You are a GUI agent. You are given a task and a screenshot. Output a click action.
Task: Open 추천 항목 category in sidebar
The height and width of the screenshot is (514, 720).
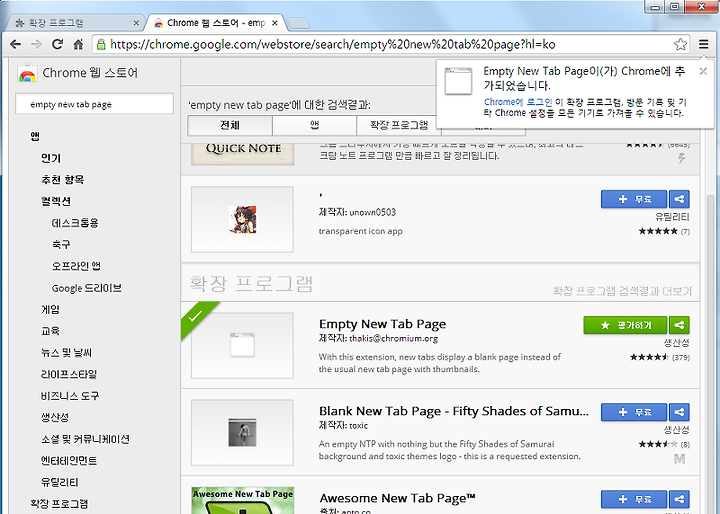(x=62, y=180)
